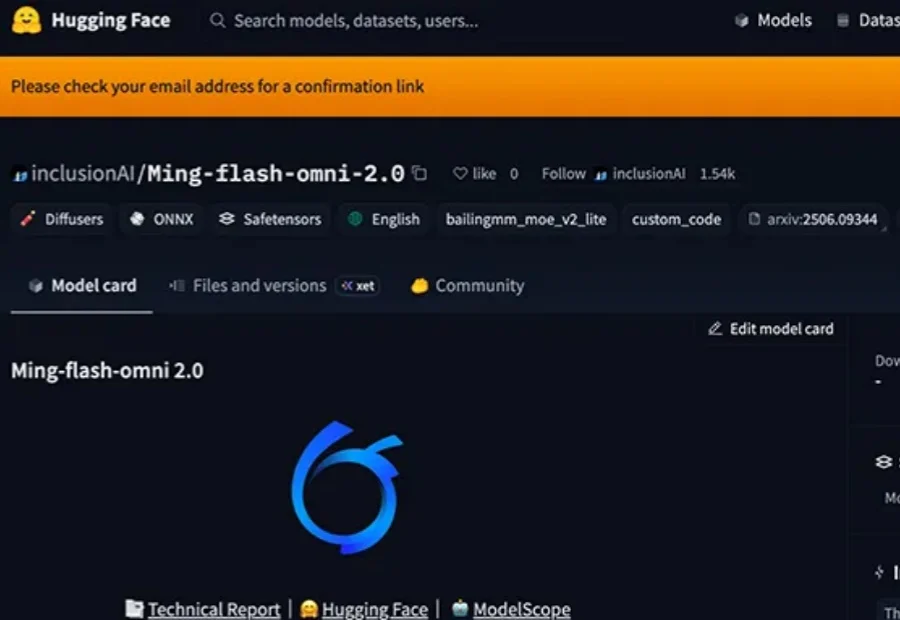Viewport: 900px width, 620px height.
Task: Click the blue Ming model logo image
Action: [x=346, y=489]
